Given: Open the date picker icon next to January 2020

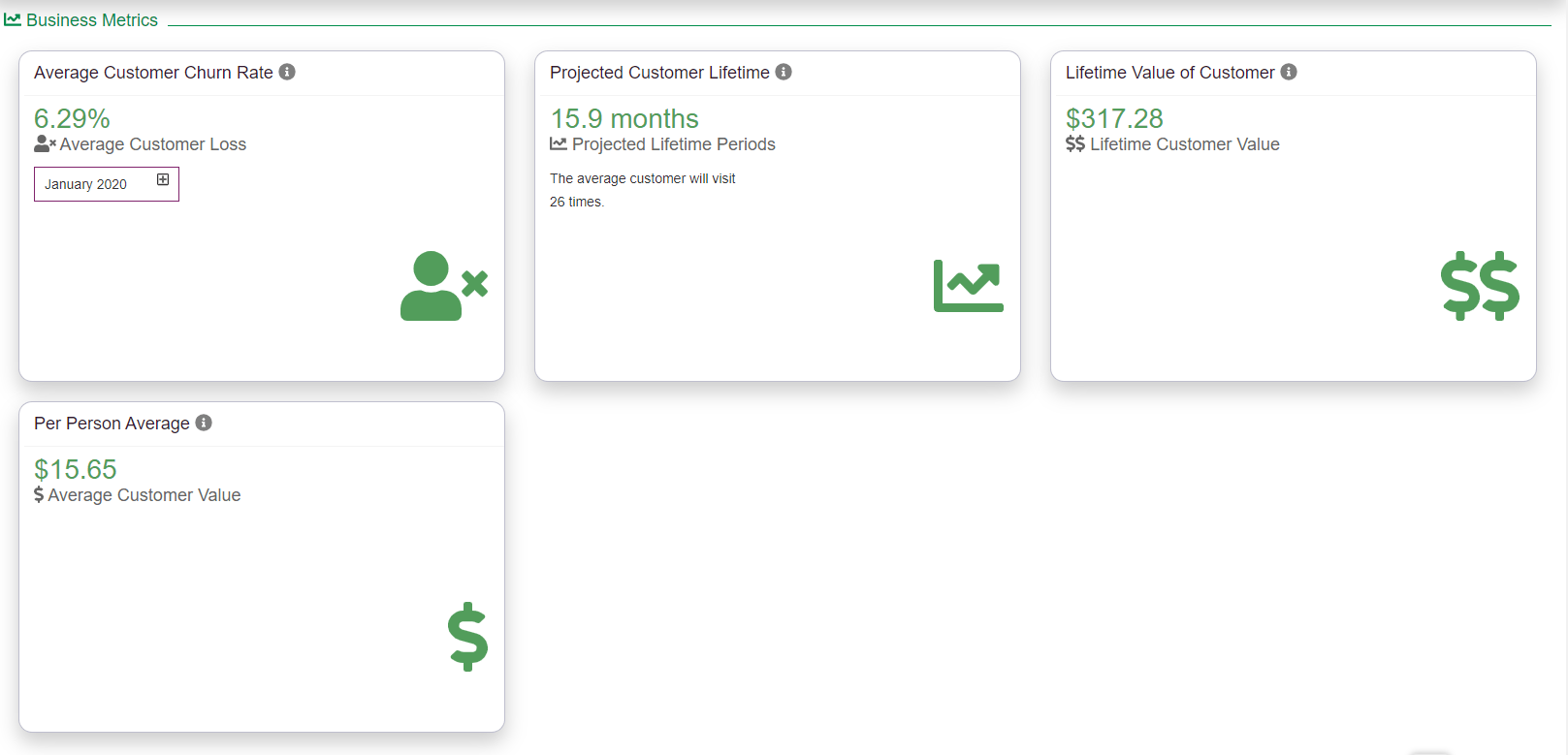Looking at the screenshot, I should click(x=163, y=179).
